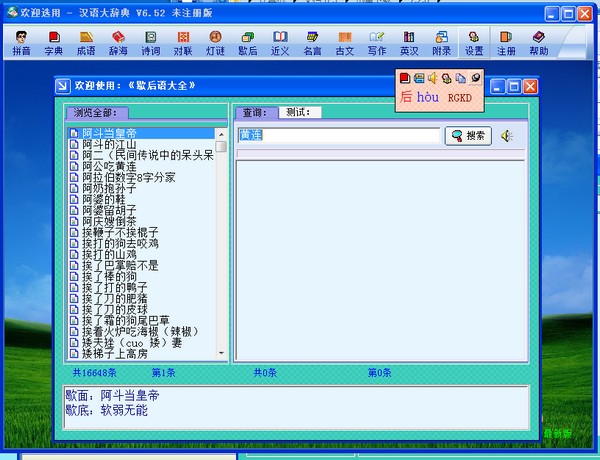Click the speaker icon beside 搜索 button
The image size is (600, 460).
pyautogui.click(x=507, y=136)
